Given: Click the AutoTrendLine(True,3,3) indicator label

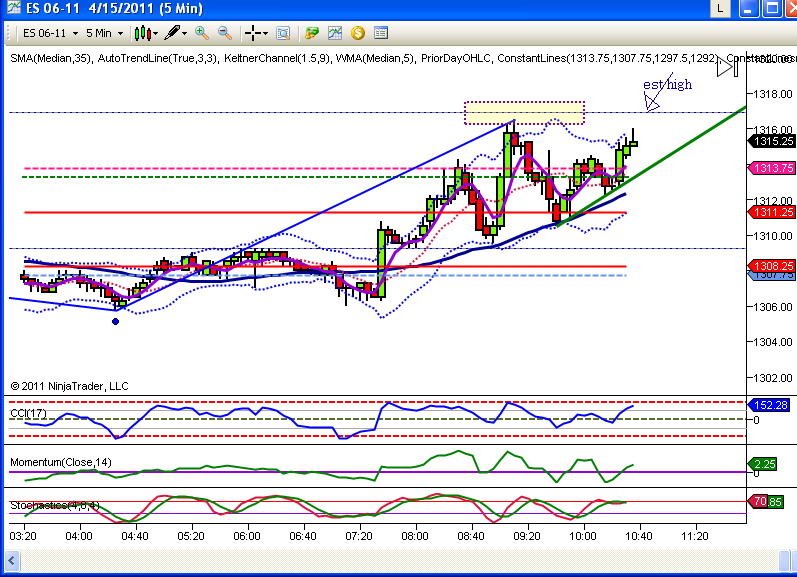Looking at the screenshot, I should pos(157,58).
